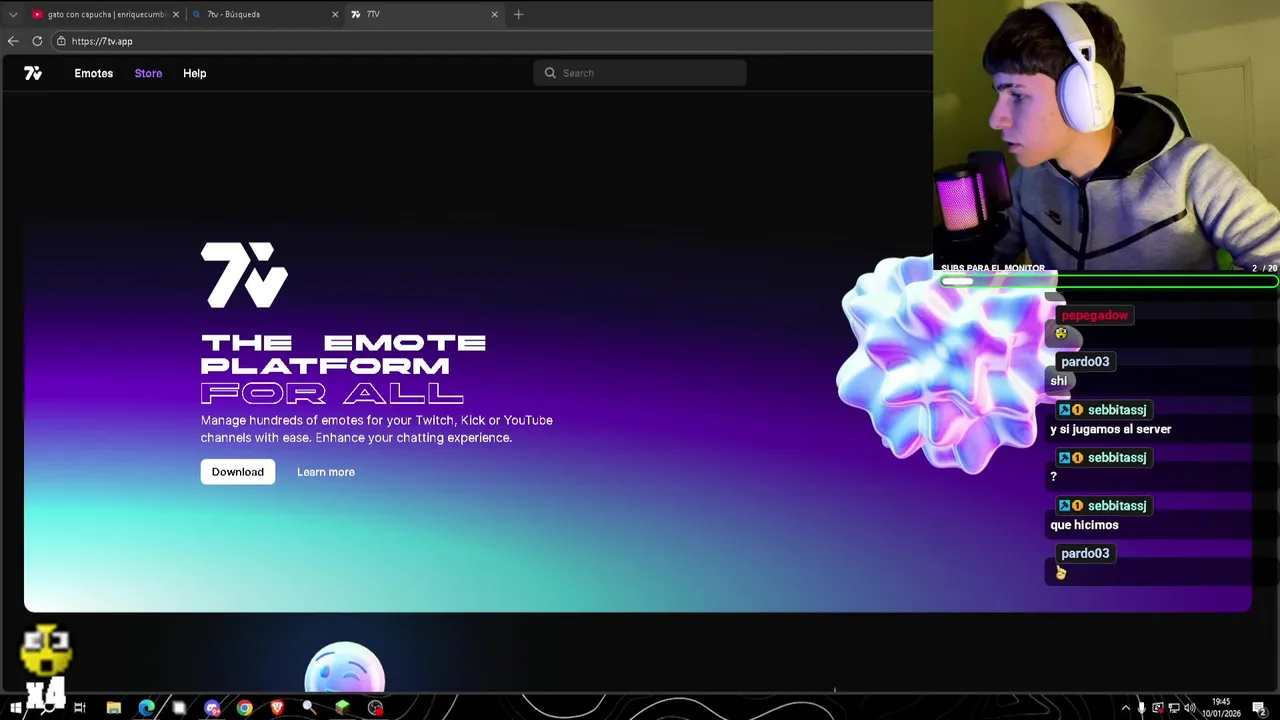
Task: Click the x4 emote combo overlay
Action: point(45,666)
